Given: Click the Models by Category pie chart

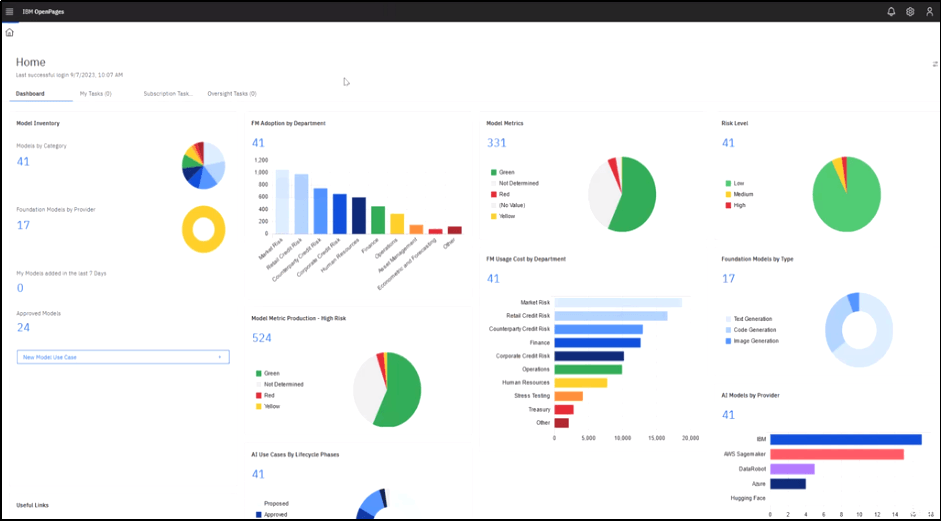Looking at the screenshot, I should pos(203,166).
